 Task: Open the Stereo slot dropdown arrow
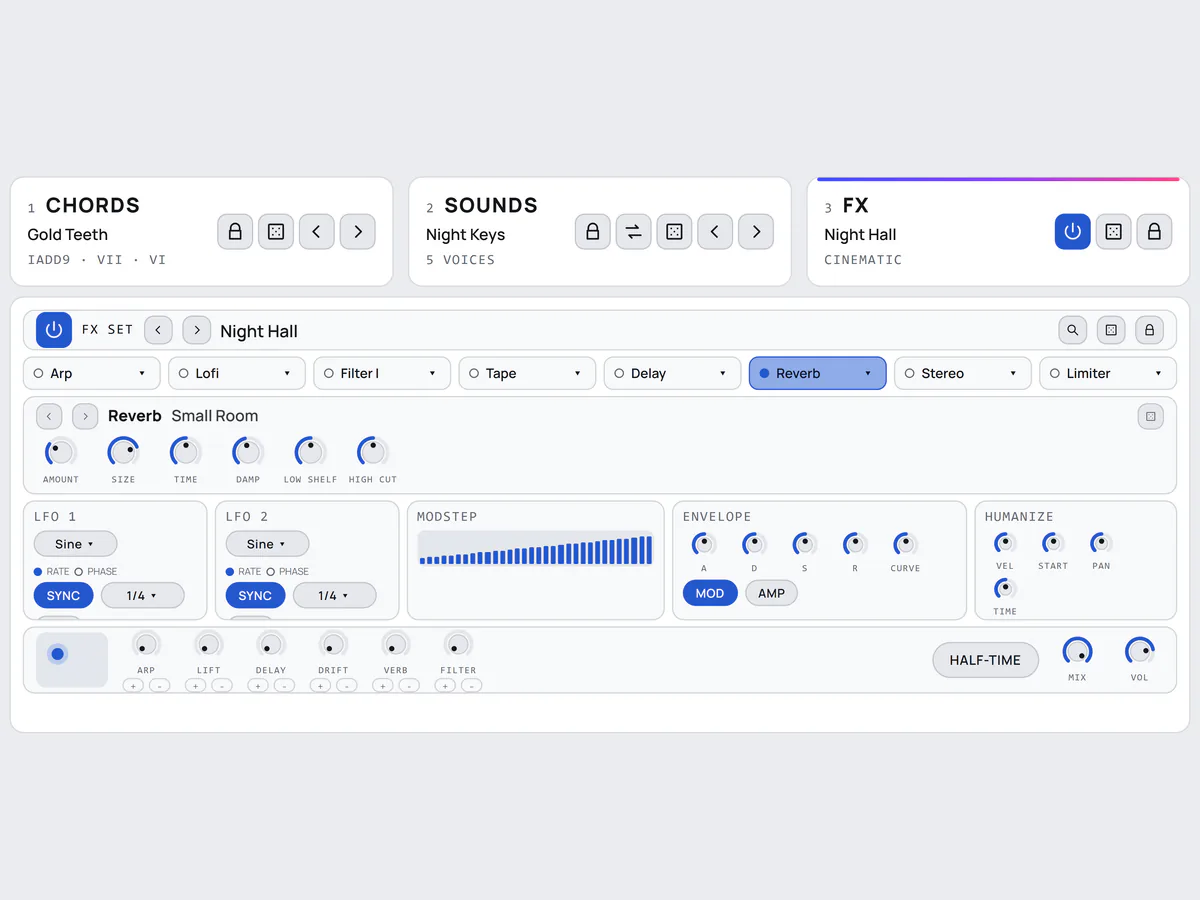pyautogui.click(x=1013, y=373)
